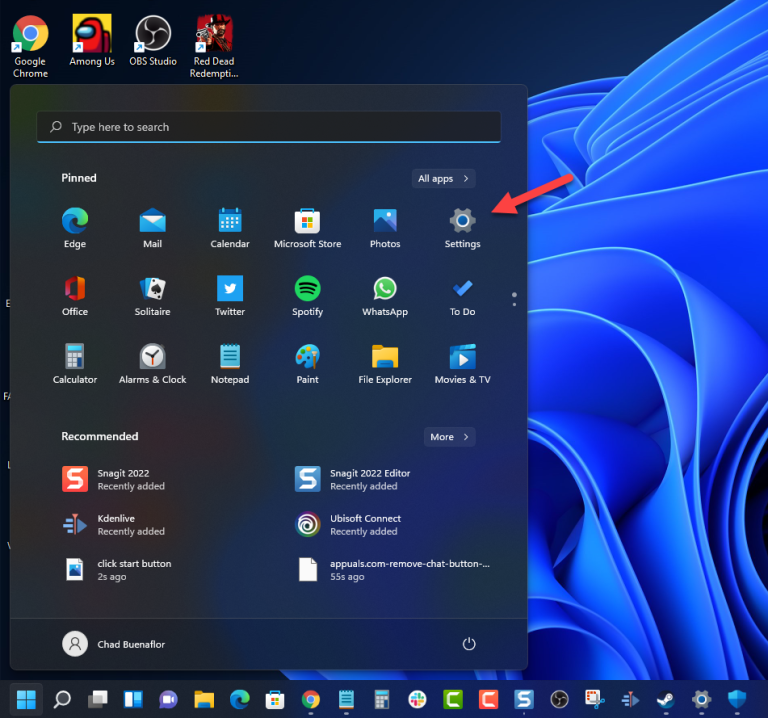Open the 'click start button' recent file
The height and width of the screenshot is (718, 768).
pyautogui.click(x=118, y=570)
